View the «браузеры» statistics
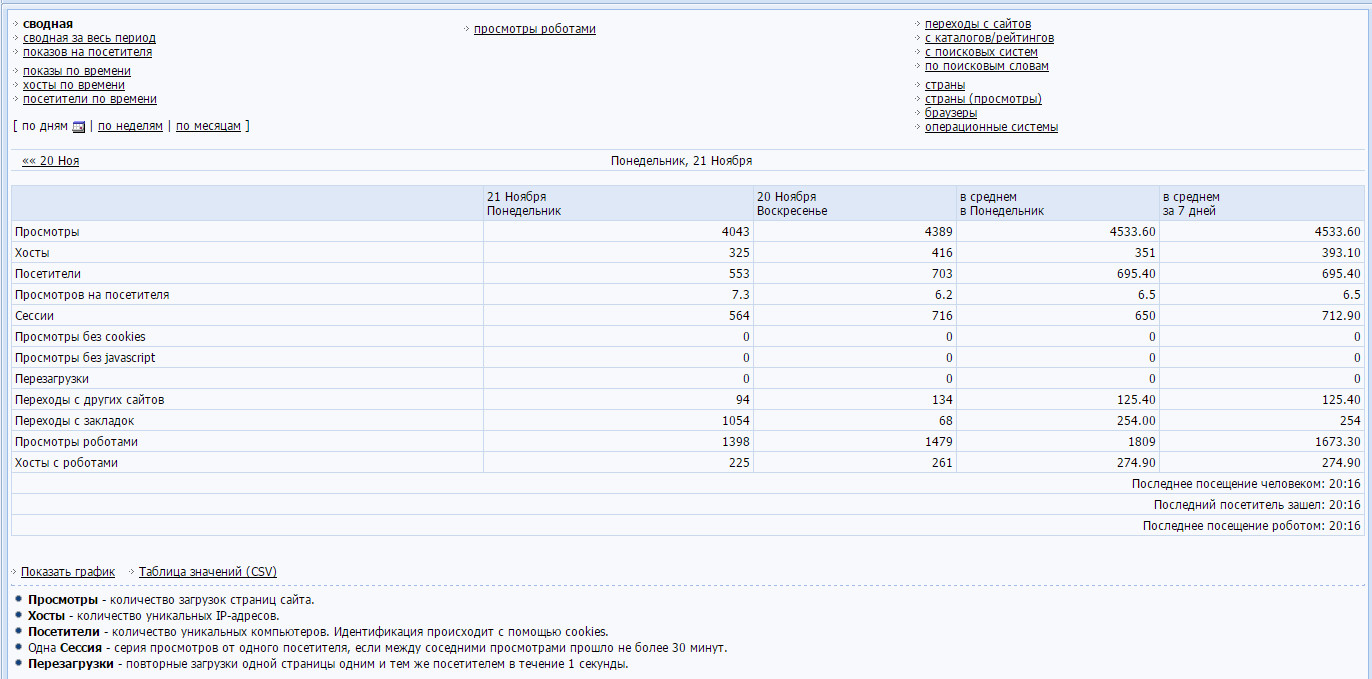The height and width of the screenshot is (679, 1372). point(950,113)
